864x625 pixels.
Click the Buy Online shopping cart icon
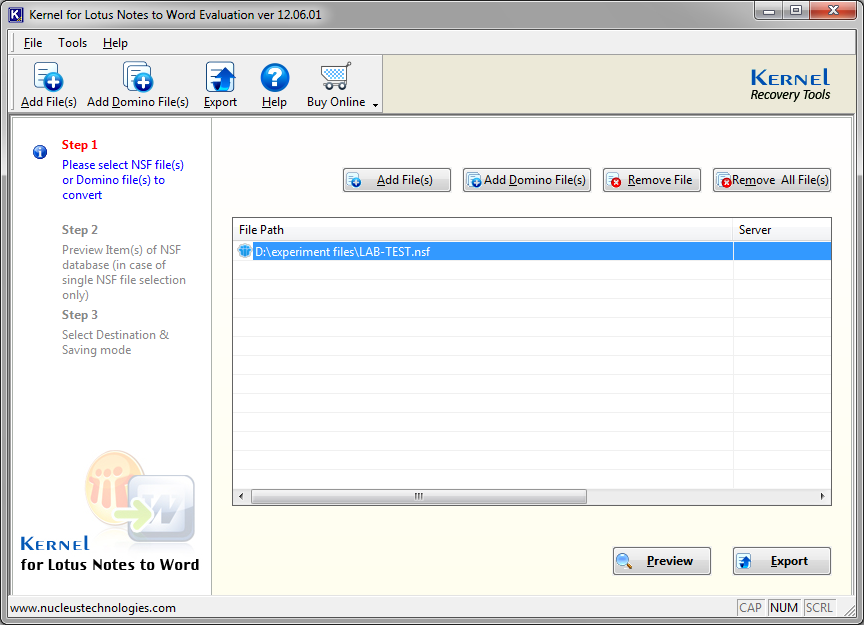(x=336, y=76)
